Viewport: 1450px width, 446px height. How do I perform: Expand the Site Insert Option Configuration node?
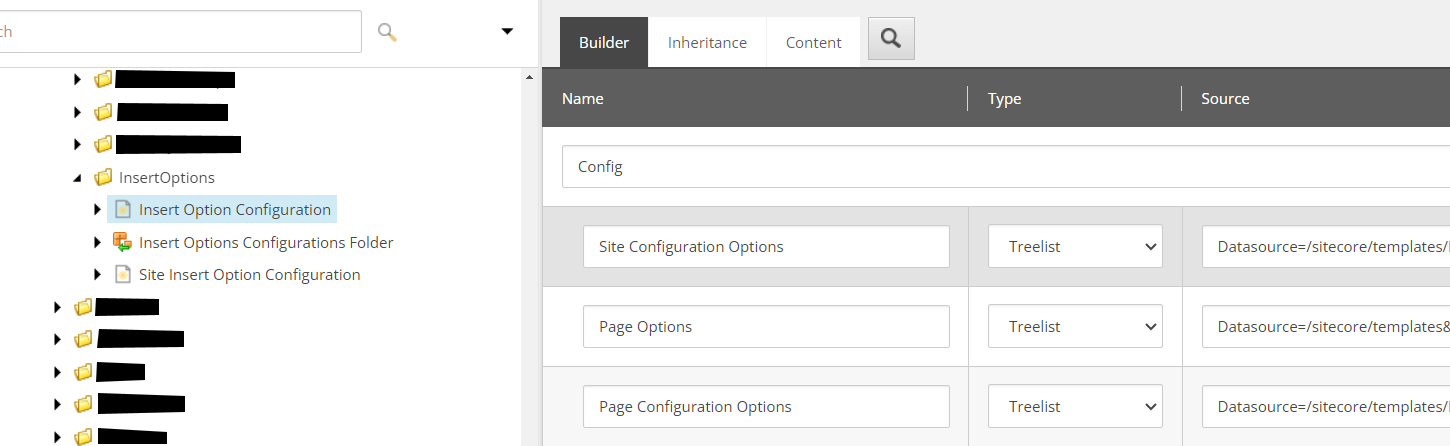[x=97, y=274]
